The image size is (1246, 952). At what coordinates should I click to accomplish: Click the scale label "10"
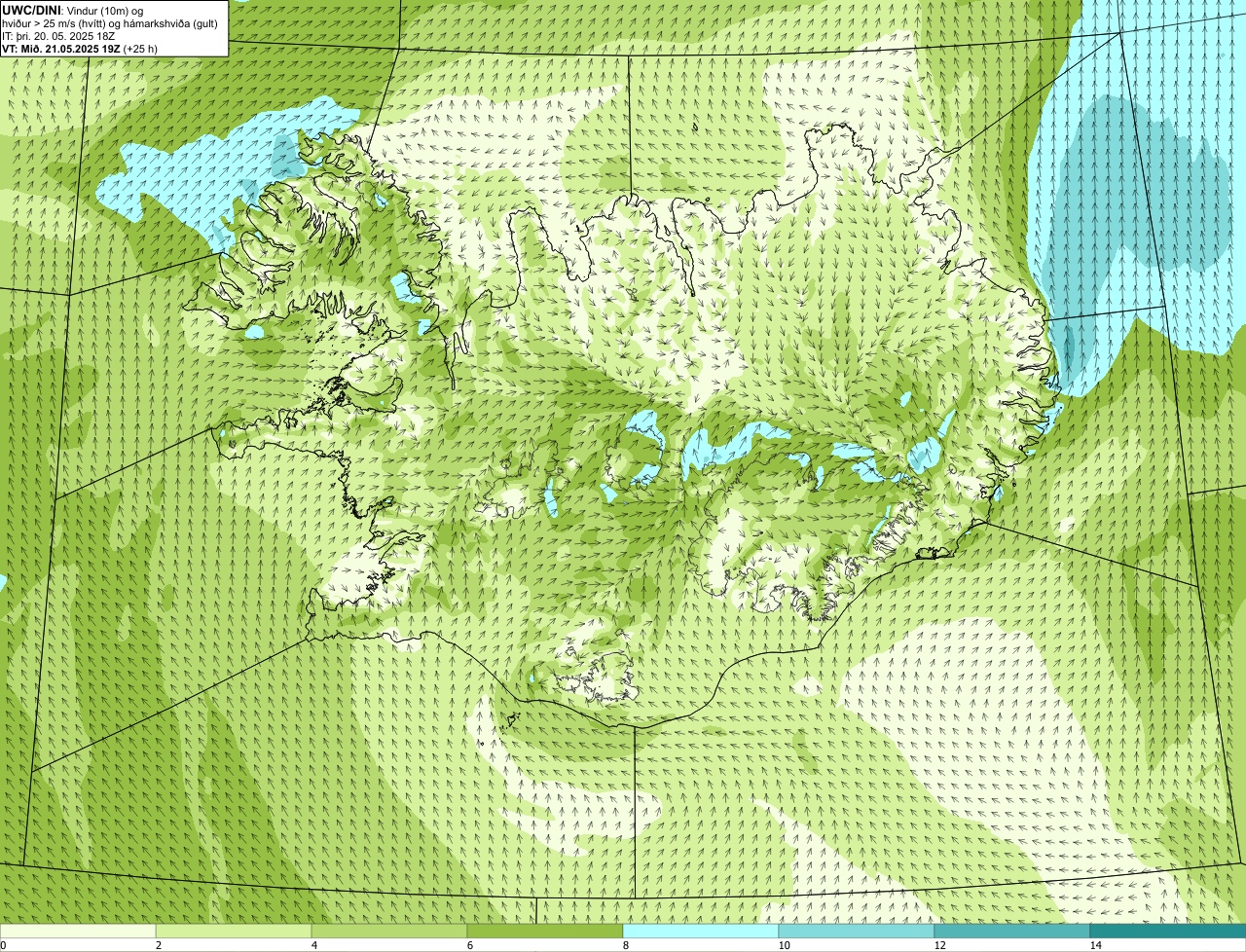[x=783, y=945]
